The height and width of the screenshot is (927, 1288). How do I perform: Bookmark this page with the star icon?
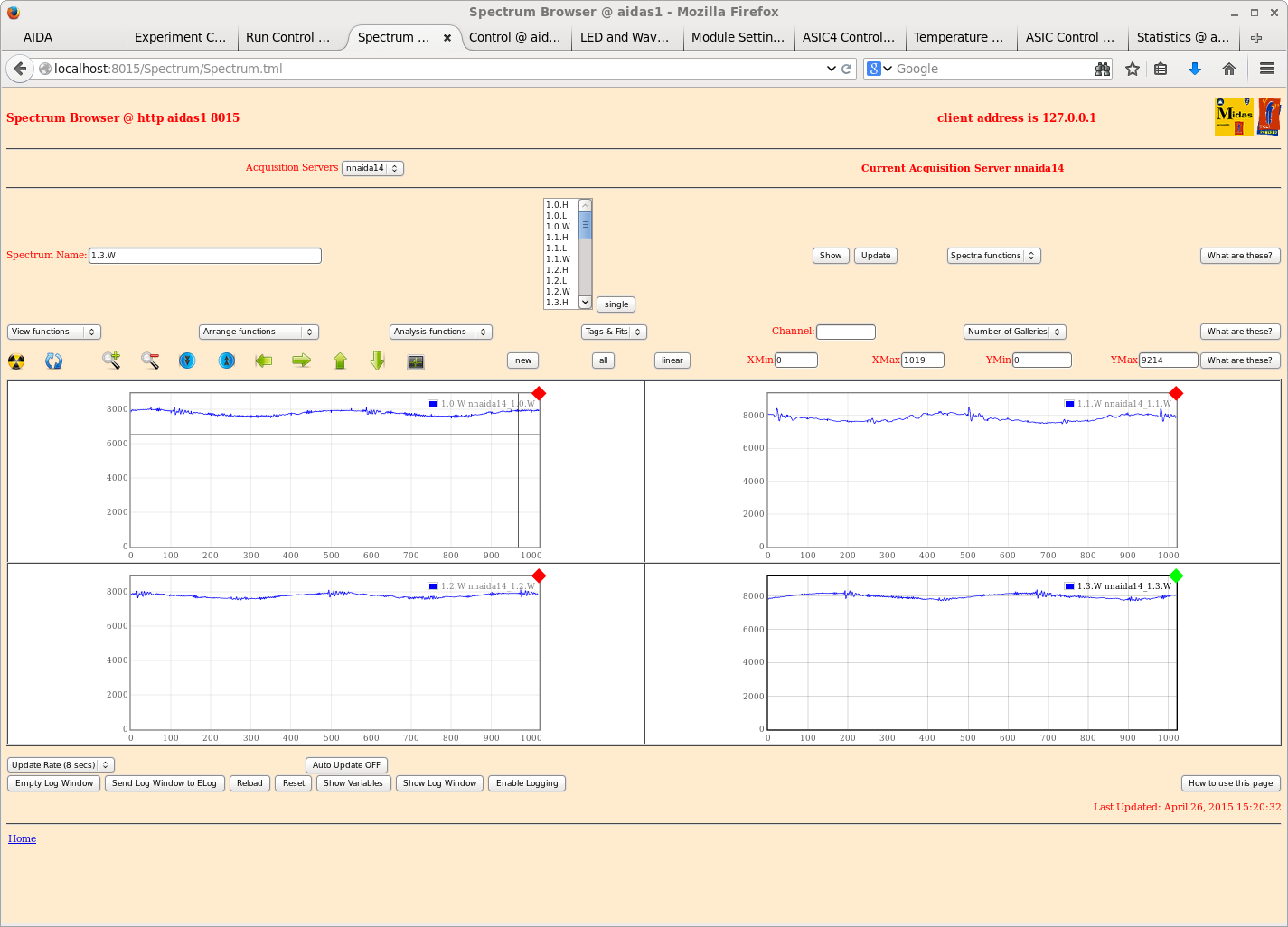point(1133,69)
